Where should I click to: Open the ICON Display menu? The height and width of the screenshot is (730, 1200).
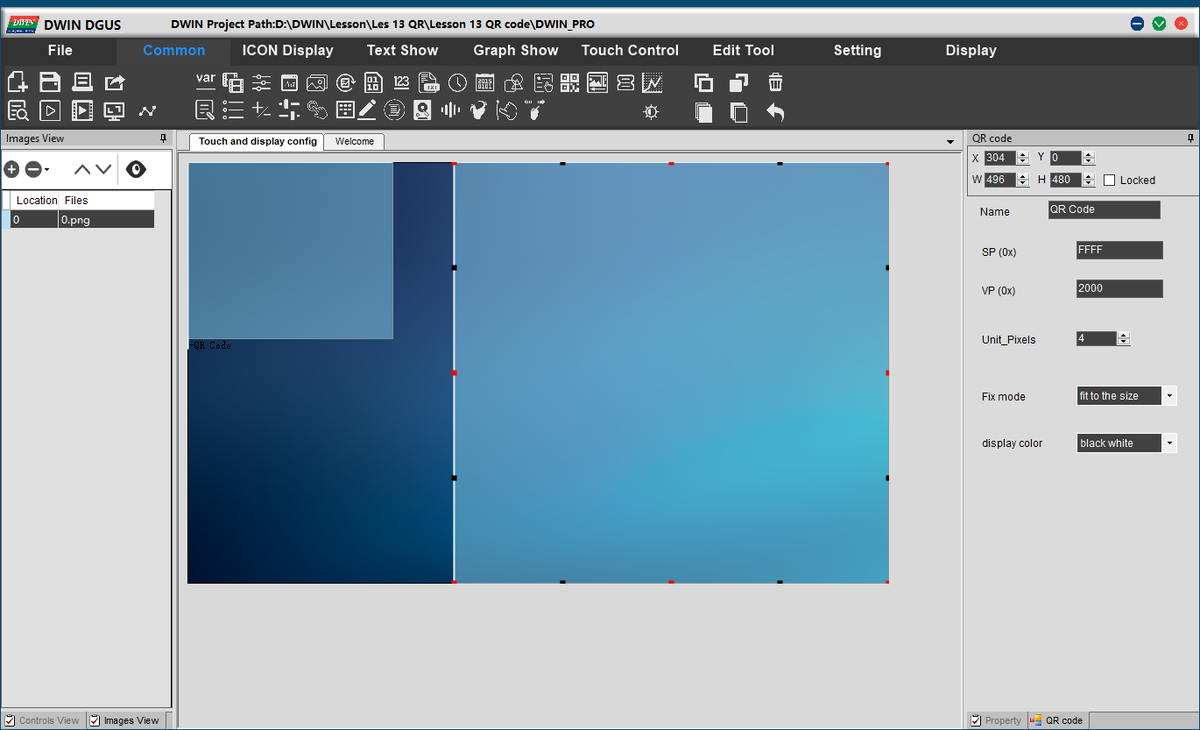(288, 50)
